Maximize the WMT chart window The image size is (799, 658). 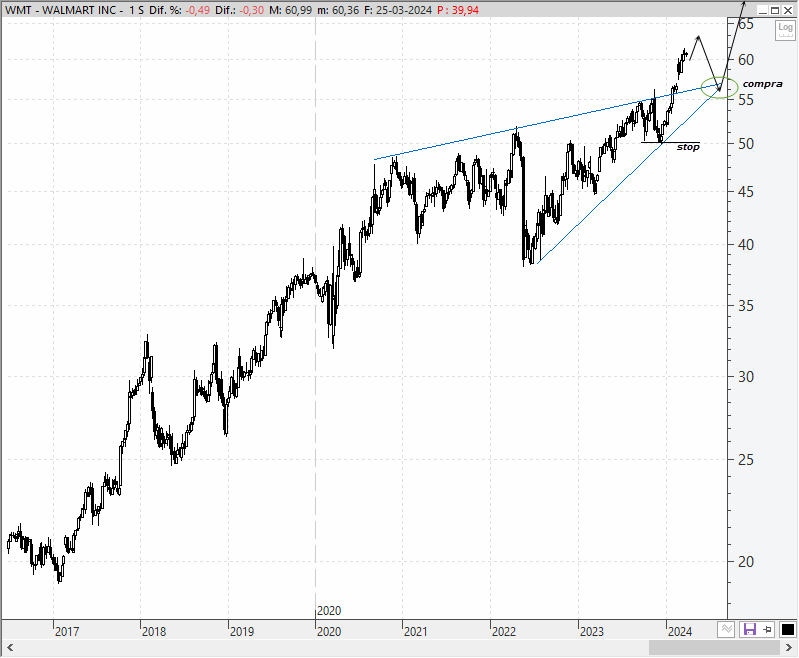coord(775,10)
